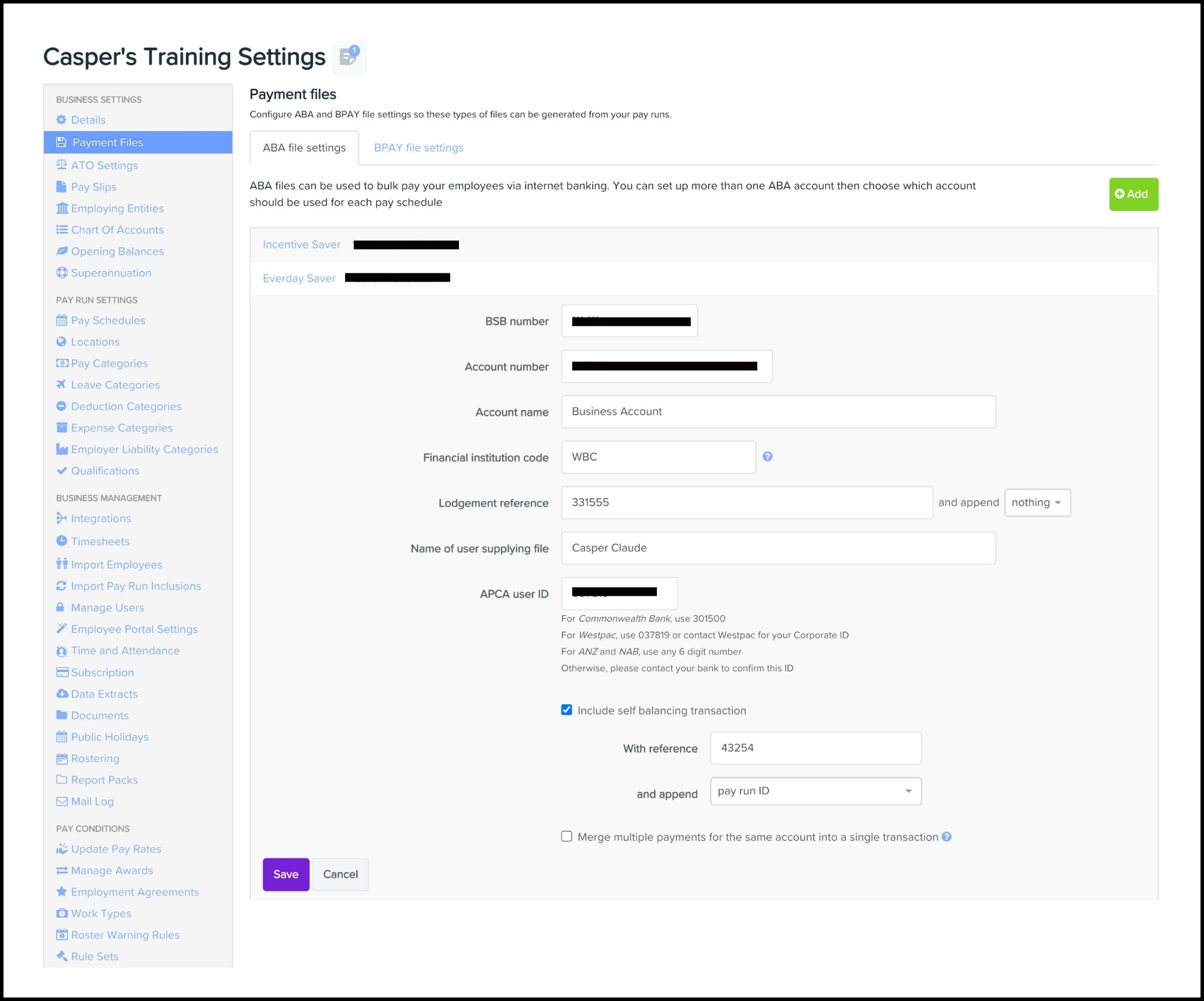Click the help icon next to Financial institution code

pyautogui.click(x=768, y=457)
